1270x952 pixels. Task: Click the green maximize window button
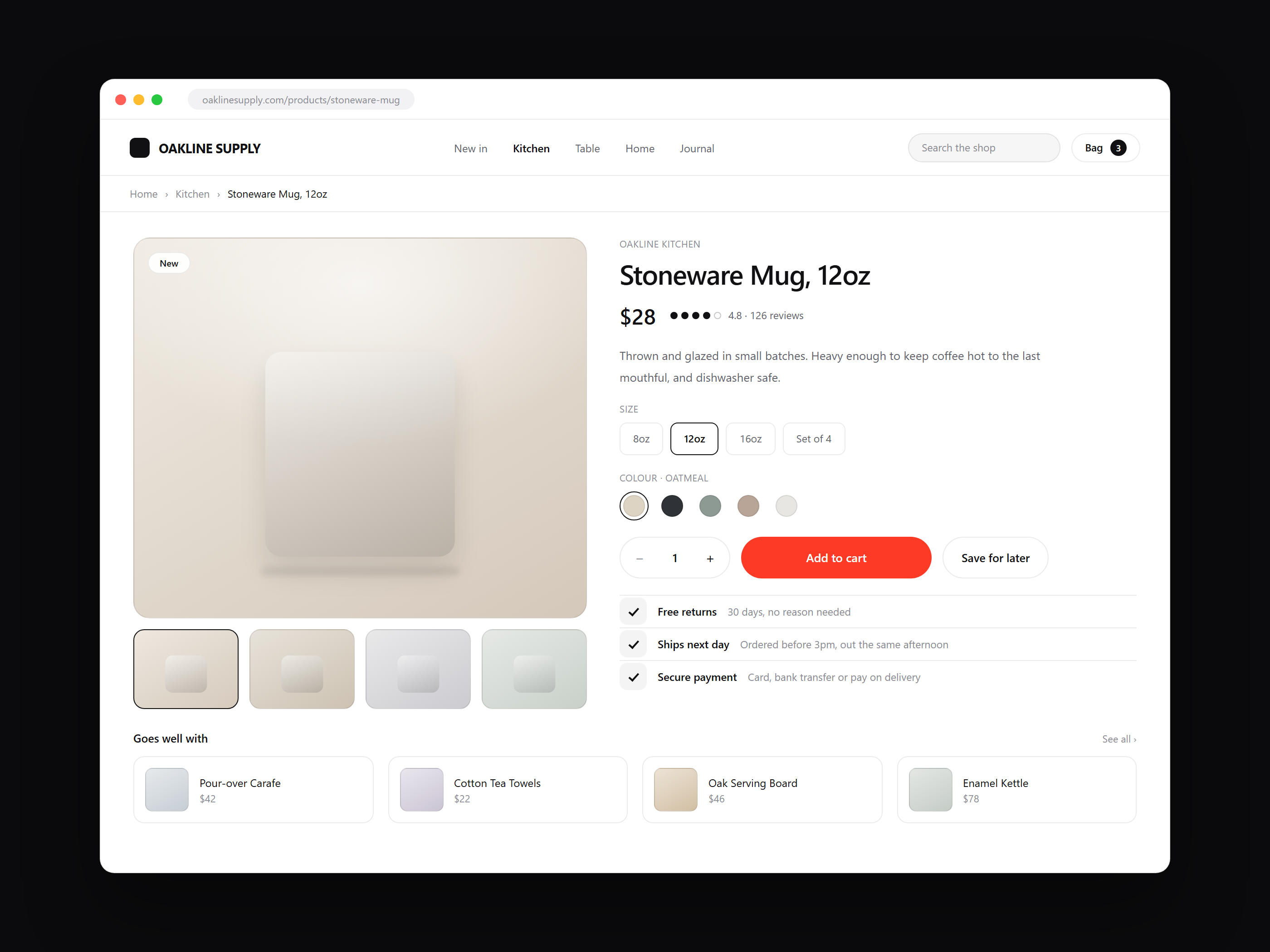point(157,100)
